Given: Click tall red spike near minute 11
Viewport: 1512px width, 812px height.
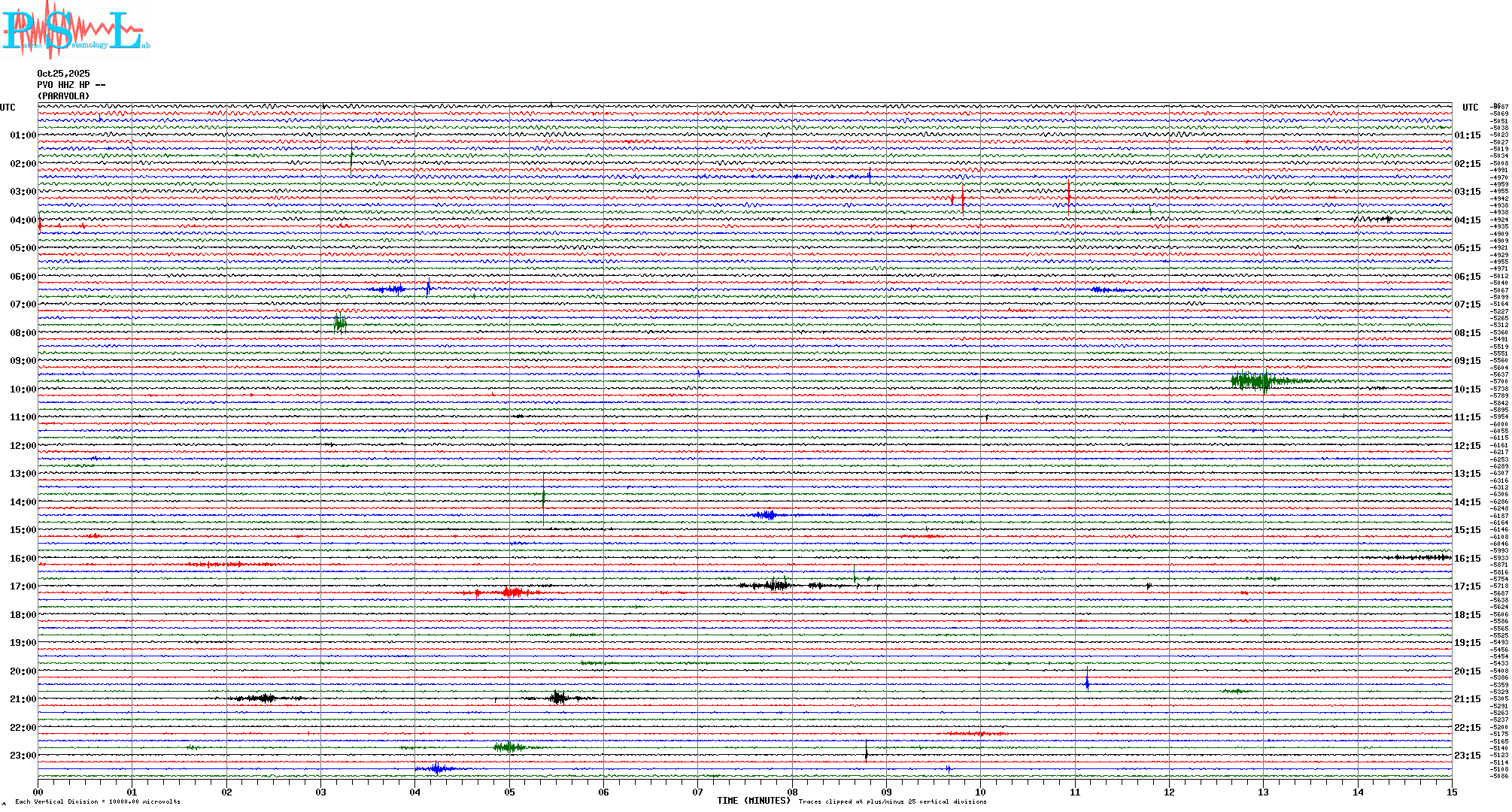Looking at the screenshot, I should [x=1068, y=197].
